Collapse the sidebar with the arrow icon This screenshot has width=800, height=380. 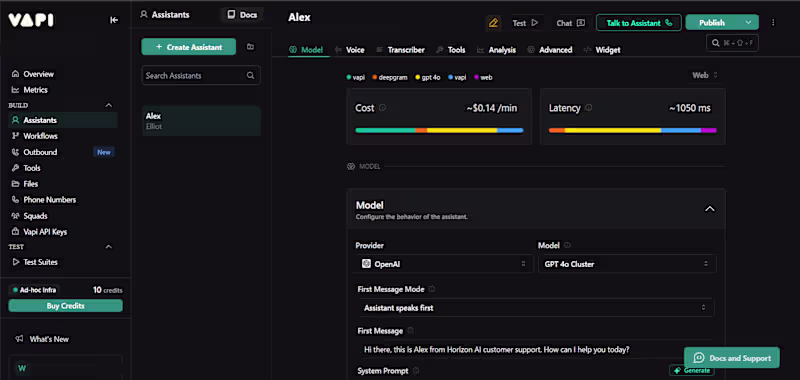tap(114, 20)
